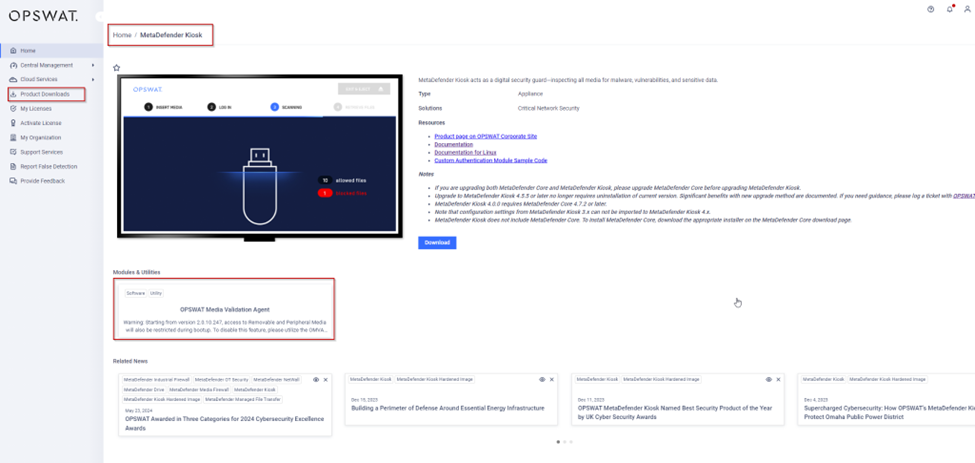Toggle eye icon on Cybersecurity Excellence Awards card
This screenshot has height=463, width=975.
pyautogui.click(x=316, y=379)
